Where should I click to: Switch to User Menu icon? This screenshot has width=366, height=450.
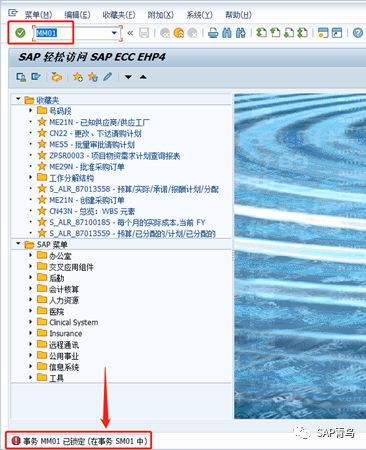coord(21,77)
